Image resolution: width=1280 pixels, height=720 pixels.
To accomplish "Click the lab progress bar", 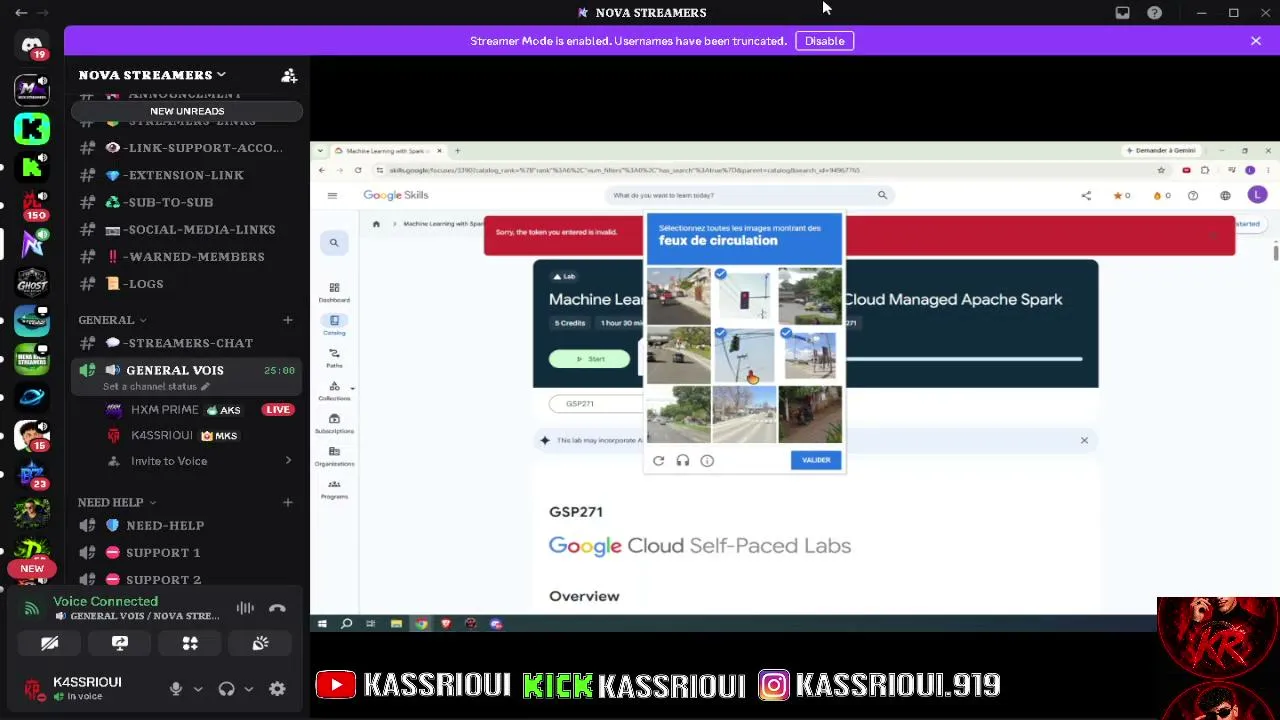I will (x=965, y=358).
